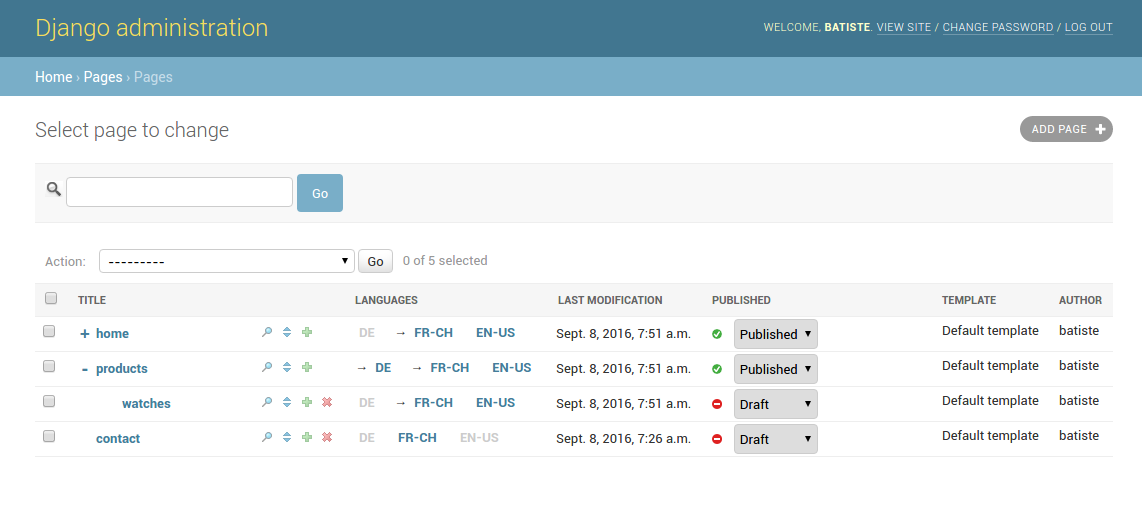The image size is (1142, 516).
Task: Click the magnifier icon in home row
Action: [267, 332]
